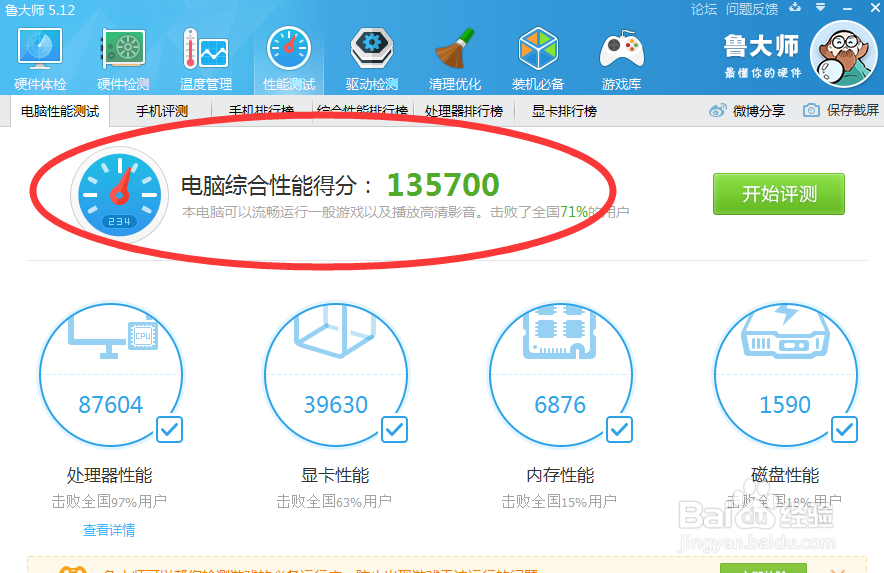Open 硬件体检 hardware checkup icon

[x=39, y=49]
